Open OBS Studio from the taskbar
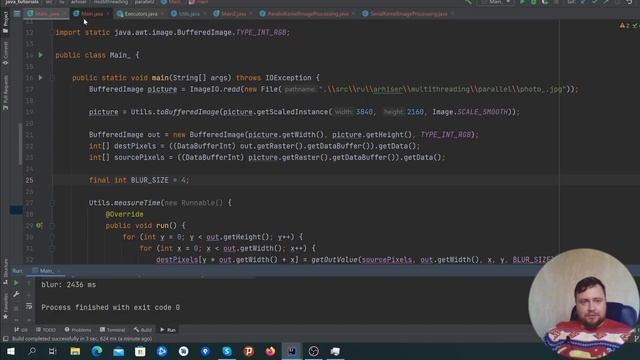The height and width of the screenshot is (360, 640). click(x=313, y=351)
